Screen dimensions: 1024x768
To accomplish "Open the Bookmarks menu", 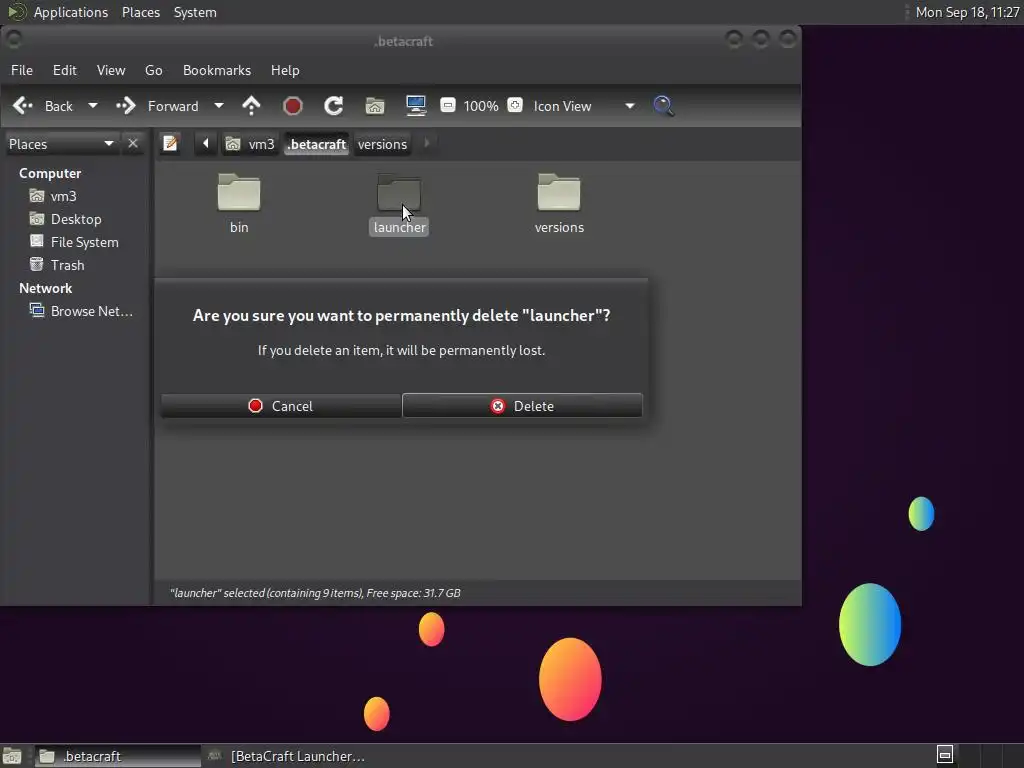I will pyautogui.click(x=217, y=70).
